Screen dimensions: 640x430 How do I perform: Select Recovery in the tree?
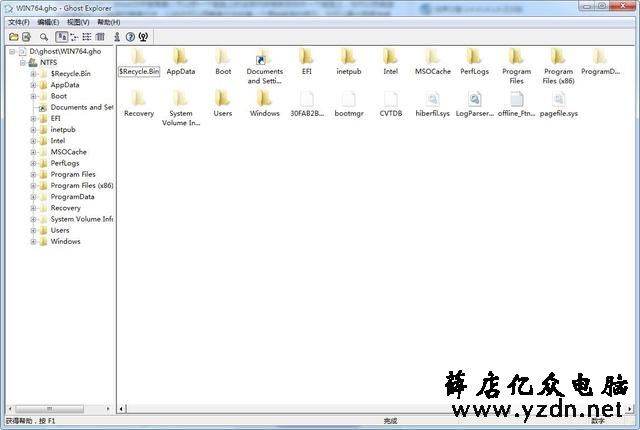(x=66, y=208)
